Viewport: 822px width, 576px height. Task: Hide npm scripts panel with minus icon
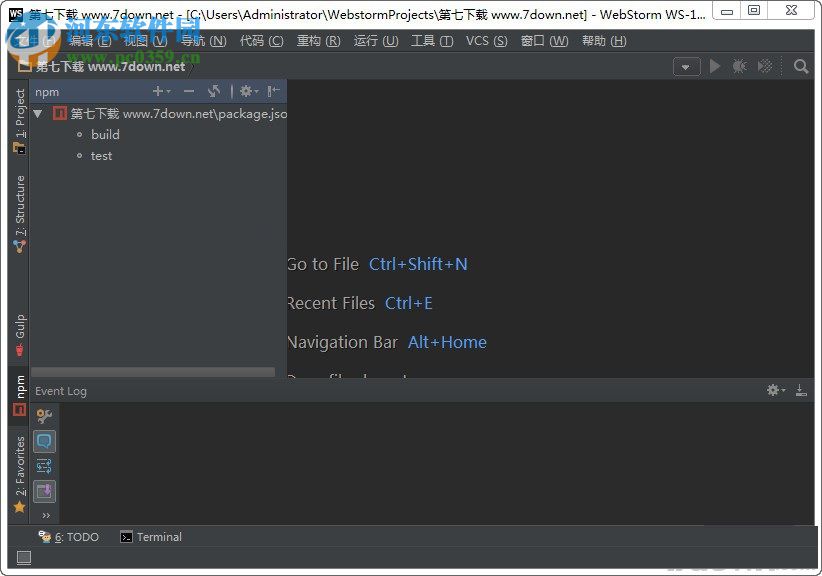[x=188, y=91]
